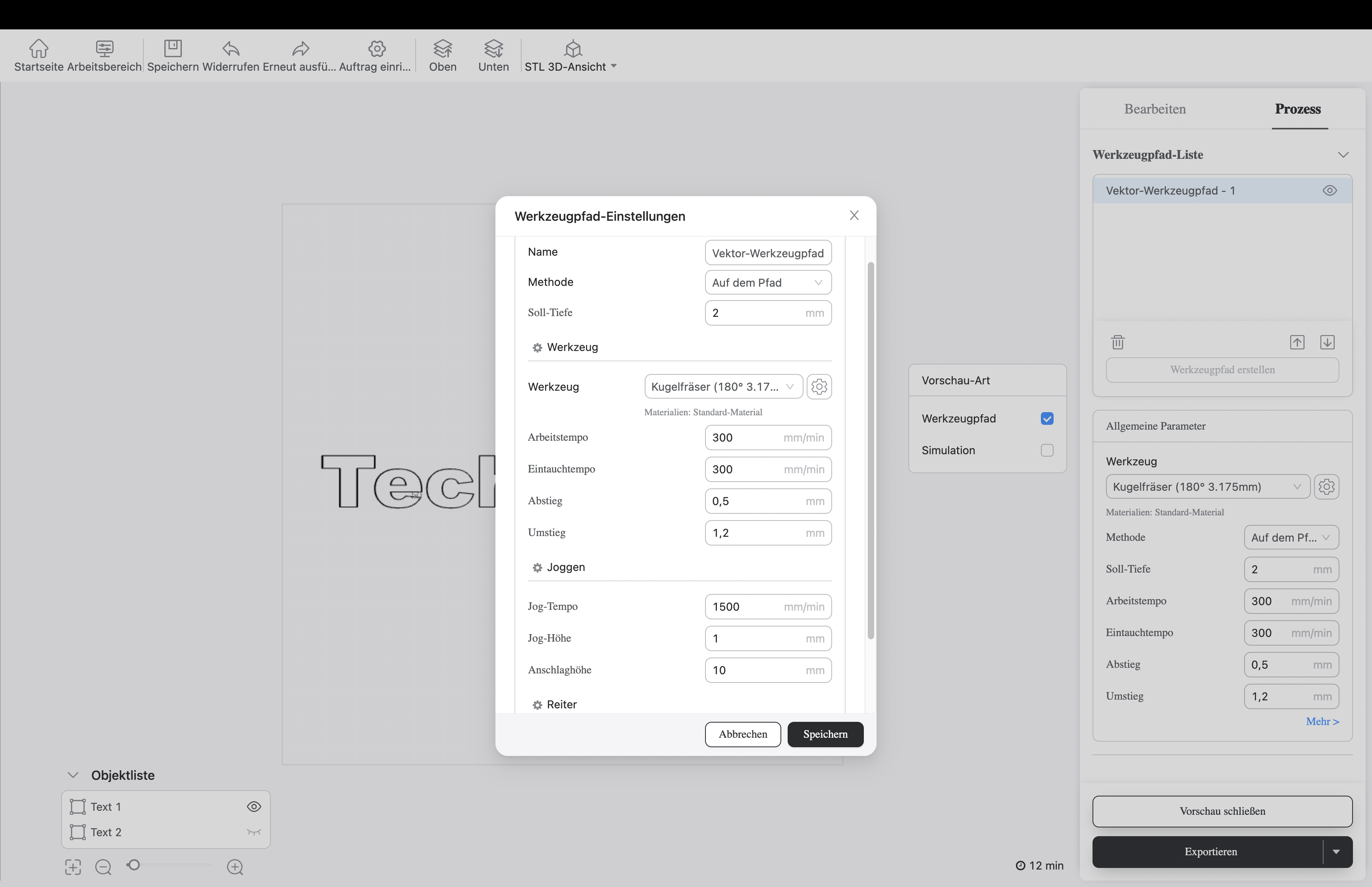Click the zoom-in magnifier icon
The height and width of the screenshot is (887, 1372).
tap(235, 867)
